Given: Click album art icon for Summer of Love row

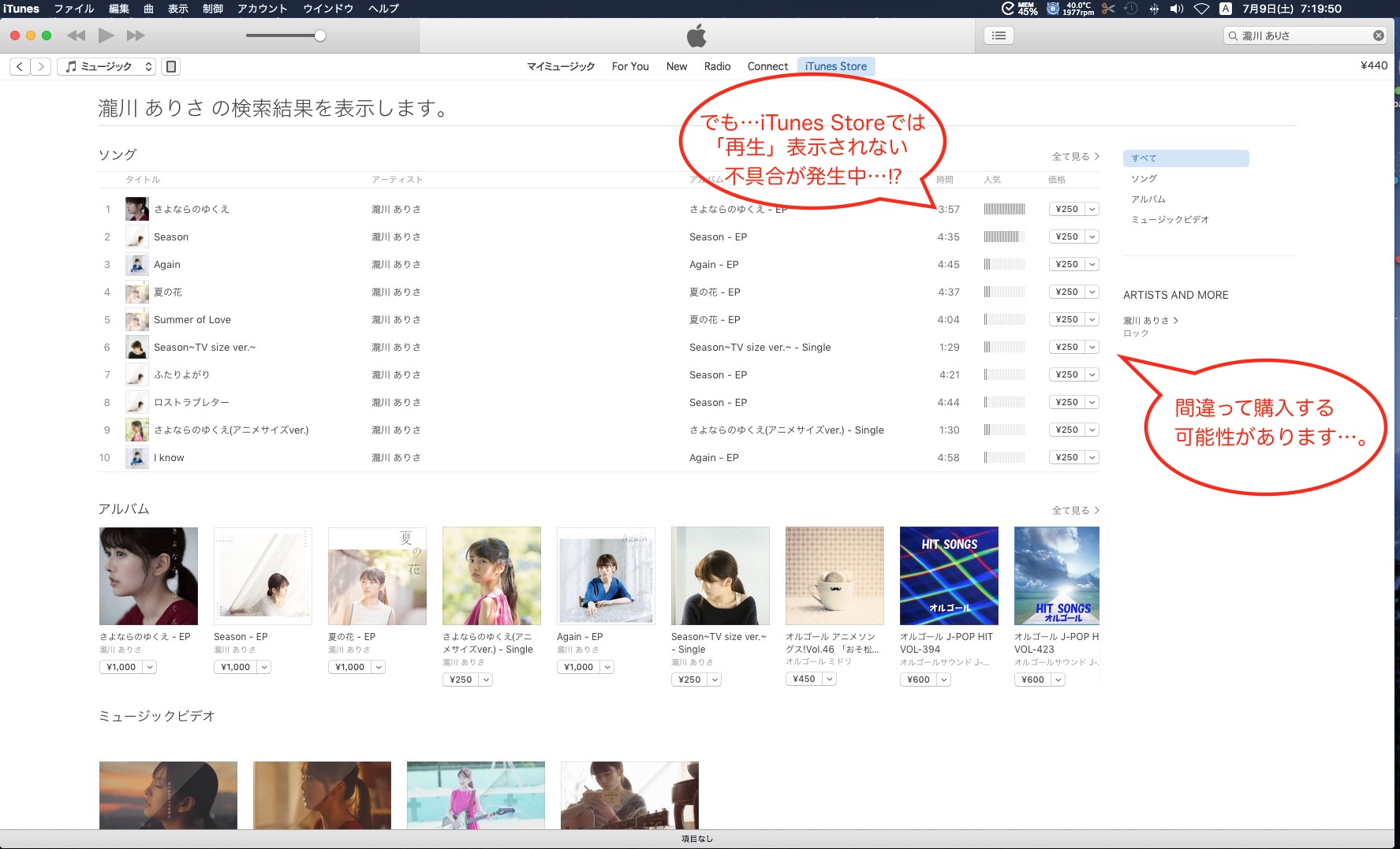Looking at the screenshot, I should coord(137,319).
